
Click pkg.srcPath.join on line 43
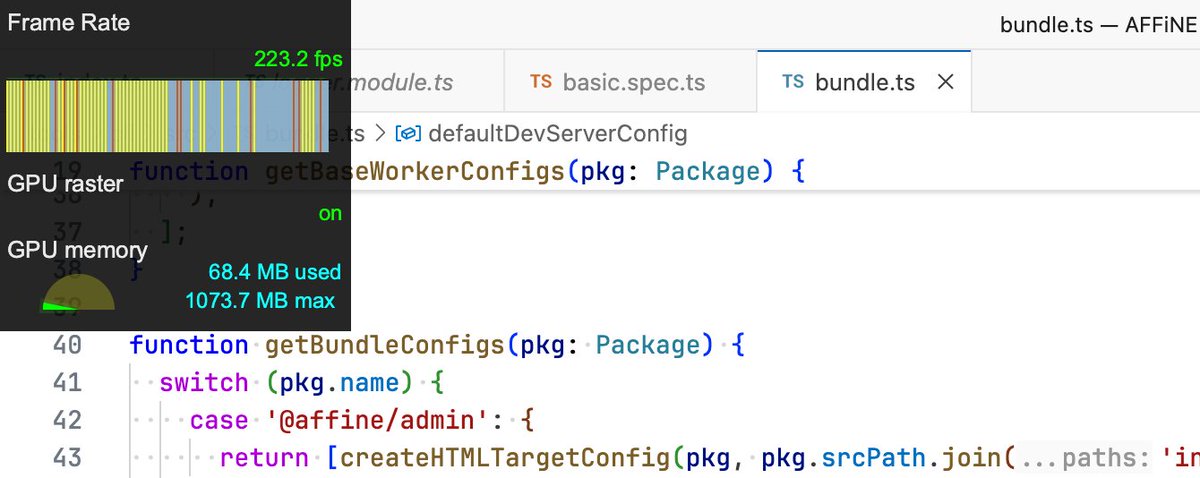[x=880, y=459]
